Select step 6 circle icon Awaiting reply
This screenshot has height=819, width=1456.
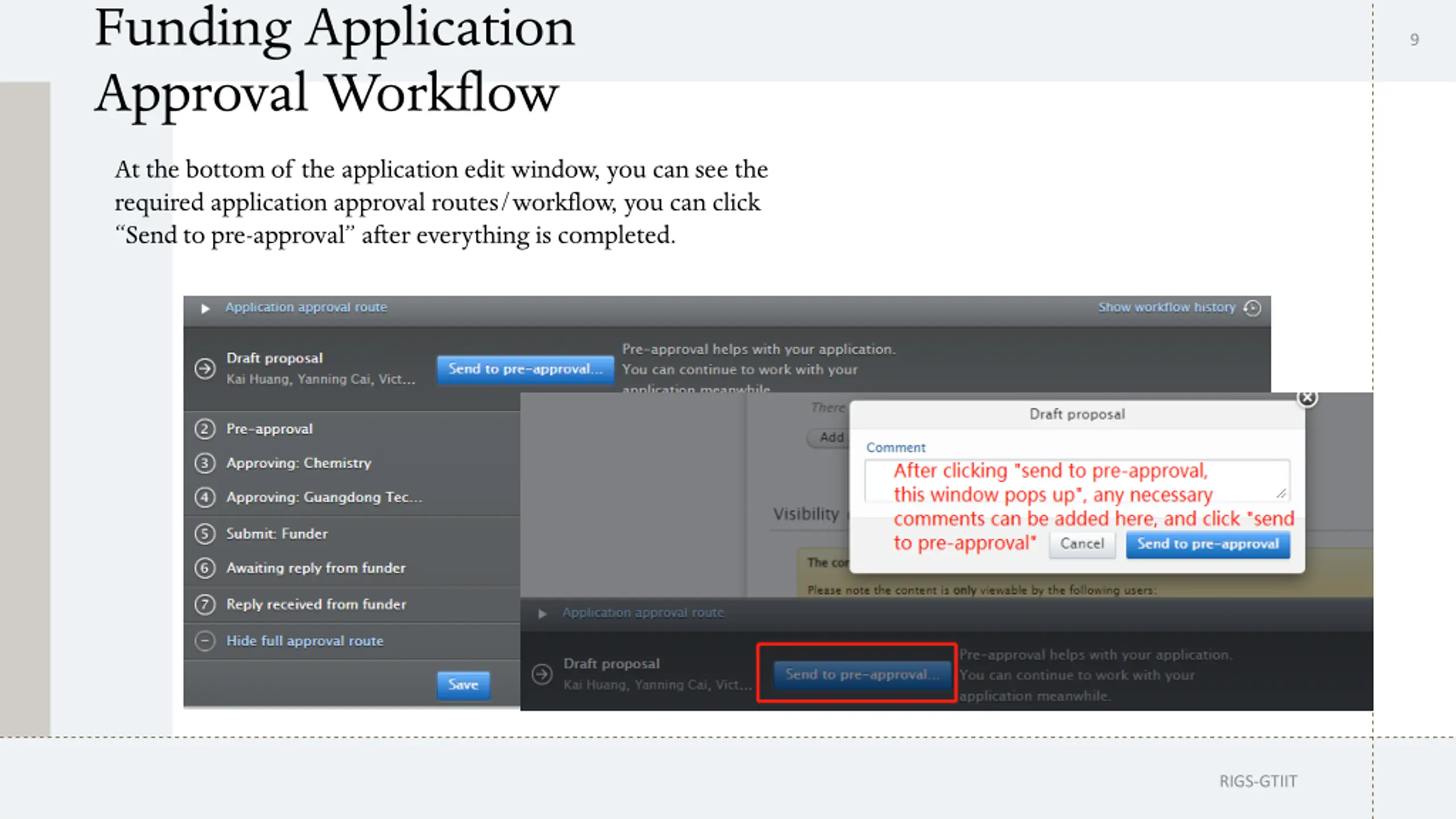click(205, 568)
